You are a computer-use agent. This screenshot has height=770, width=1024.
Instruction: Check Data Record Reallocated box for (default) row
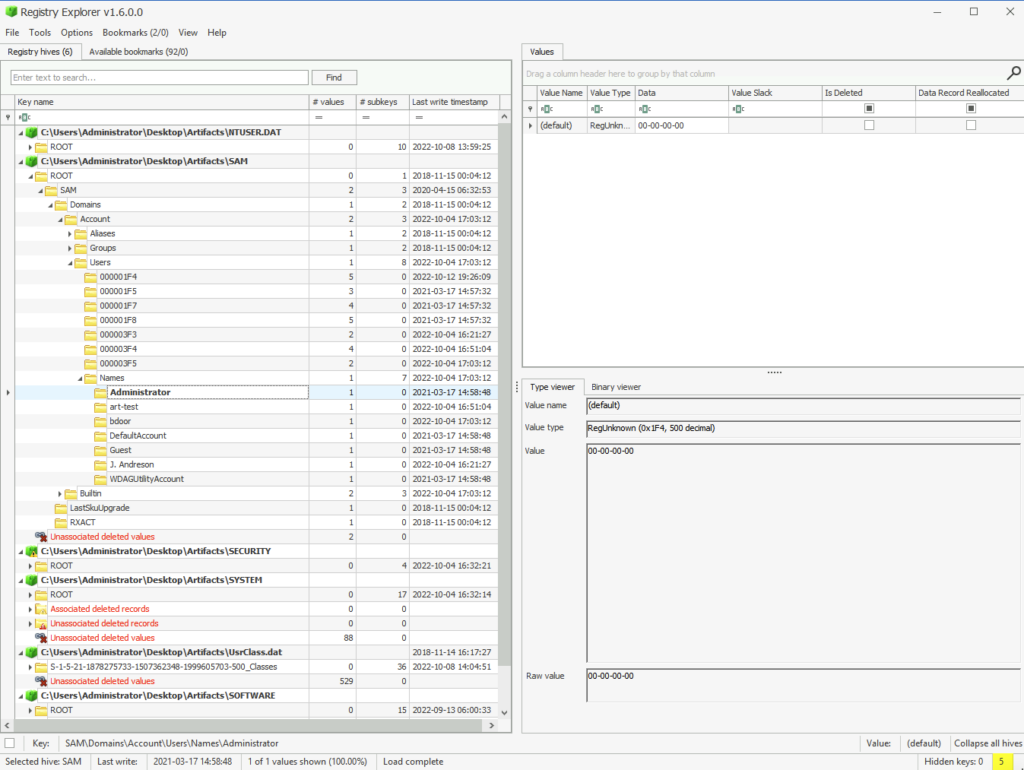(970, 125)
